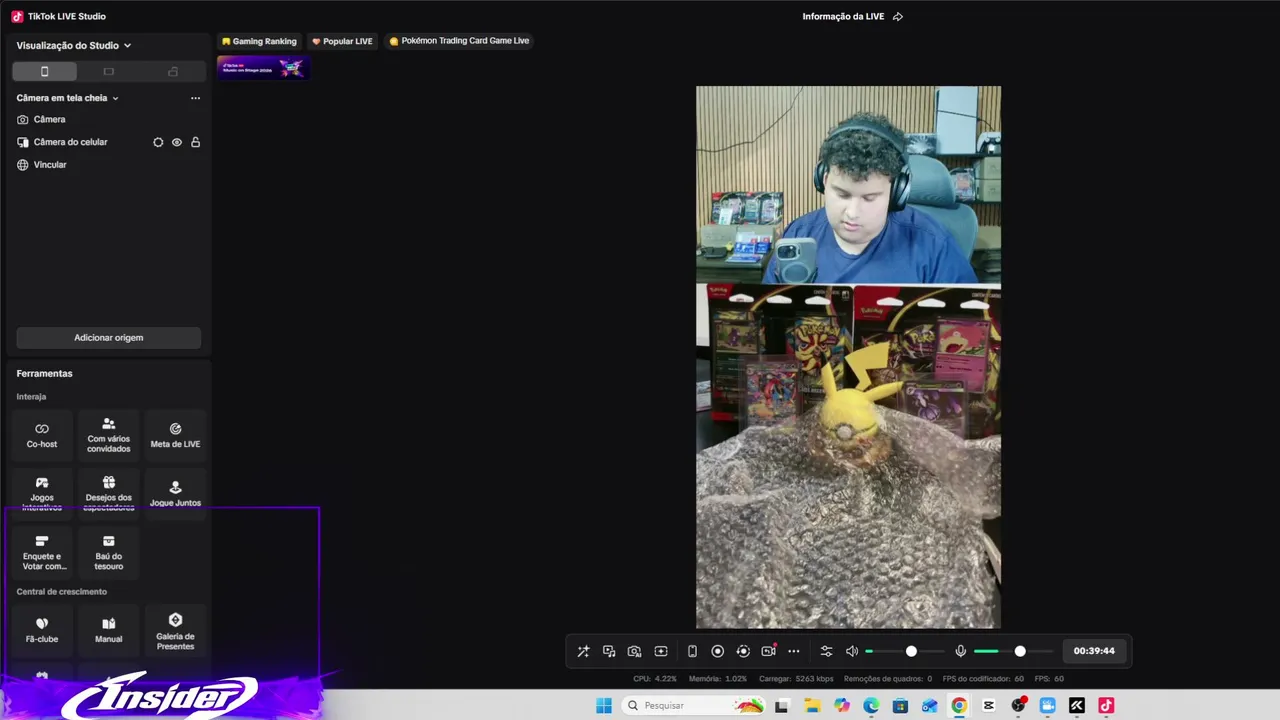Click the add-scene plus icon in toolbar
The width and height of the screenshot is (1280, 720).
pos(661,651)
